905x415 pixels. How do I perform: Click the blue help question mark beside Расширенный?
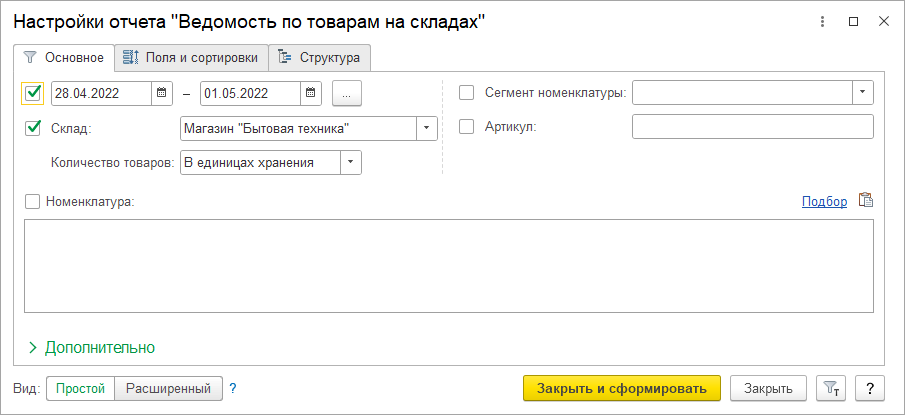point(233,388)
